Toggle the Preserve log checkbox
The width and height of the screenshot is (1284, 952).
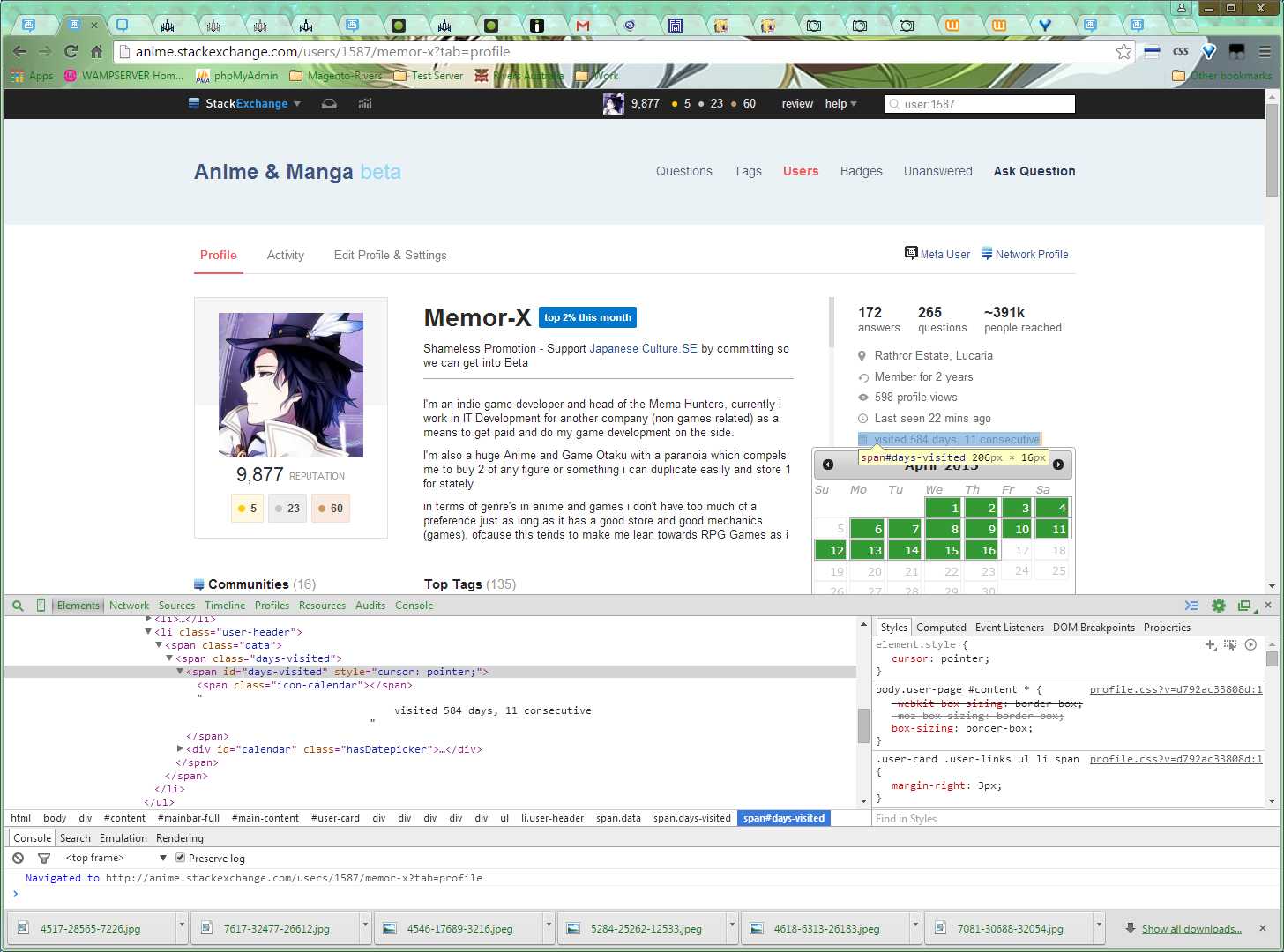click(x=180, y=858)
